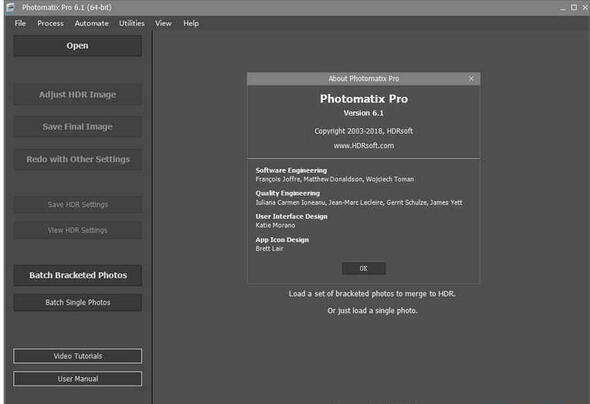Click the 'Software Engineering' heading
This screenshot has width=590, height=404.
(291, 170)
